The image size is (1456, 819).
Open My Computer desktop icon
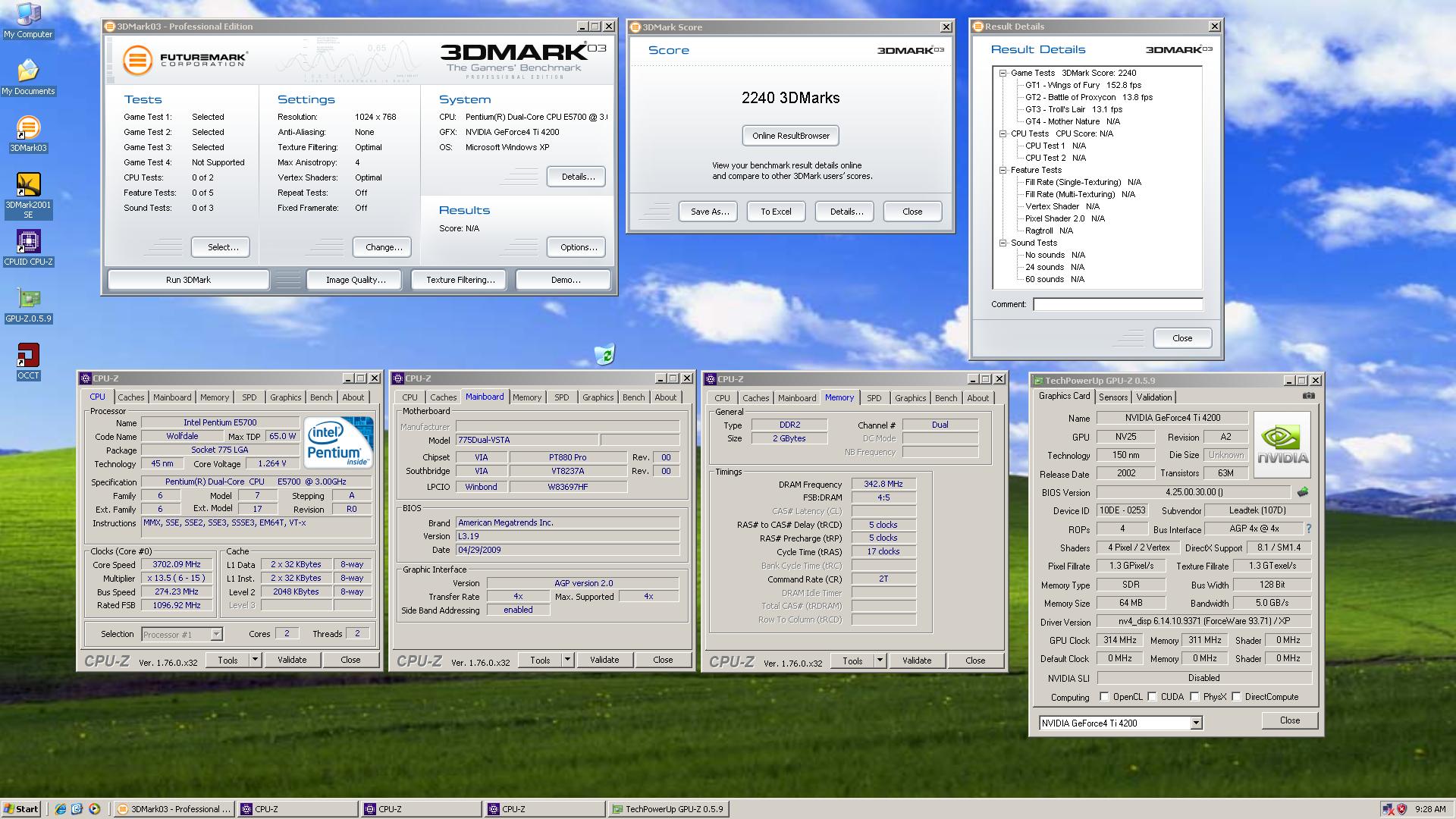28,21
